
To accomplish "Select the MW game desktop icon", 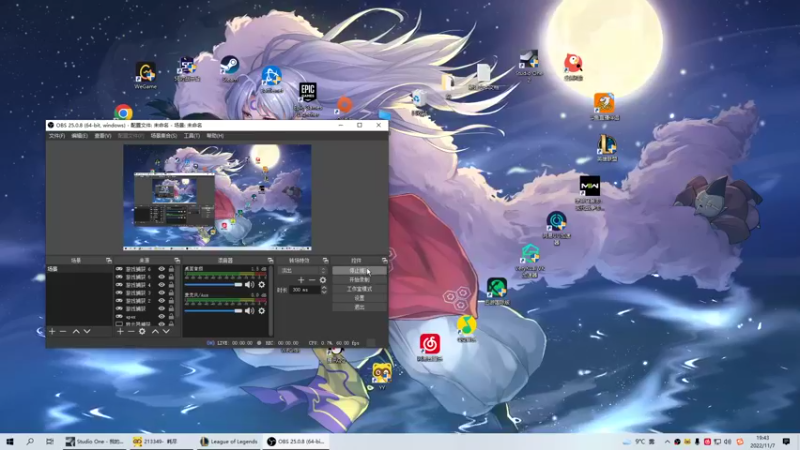I will tap(590, 193).
